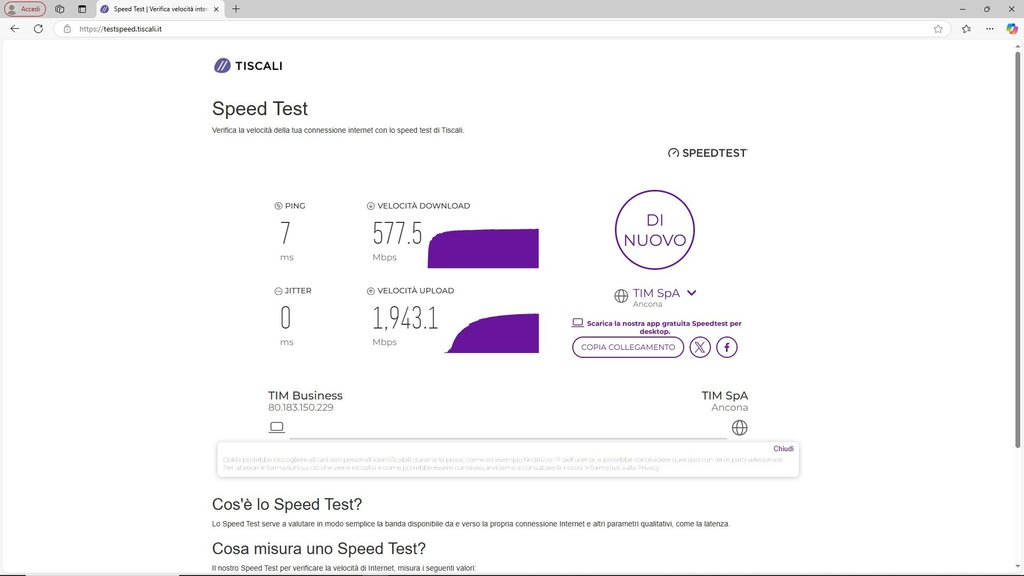Open a new browser tab
The image size is (1024, 576).
point(236,9)
